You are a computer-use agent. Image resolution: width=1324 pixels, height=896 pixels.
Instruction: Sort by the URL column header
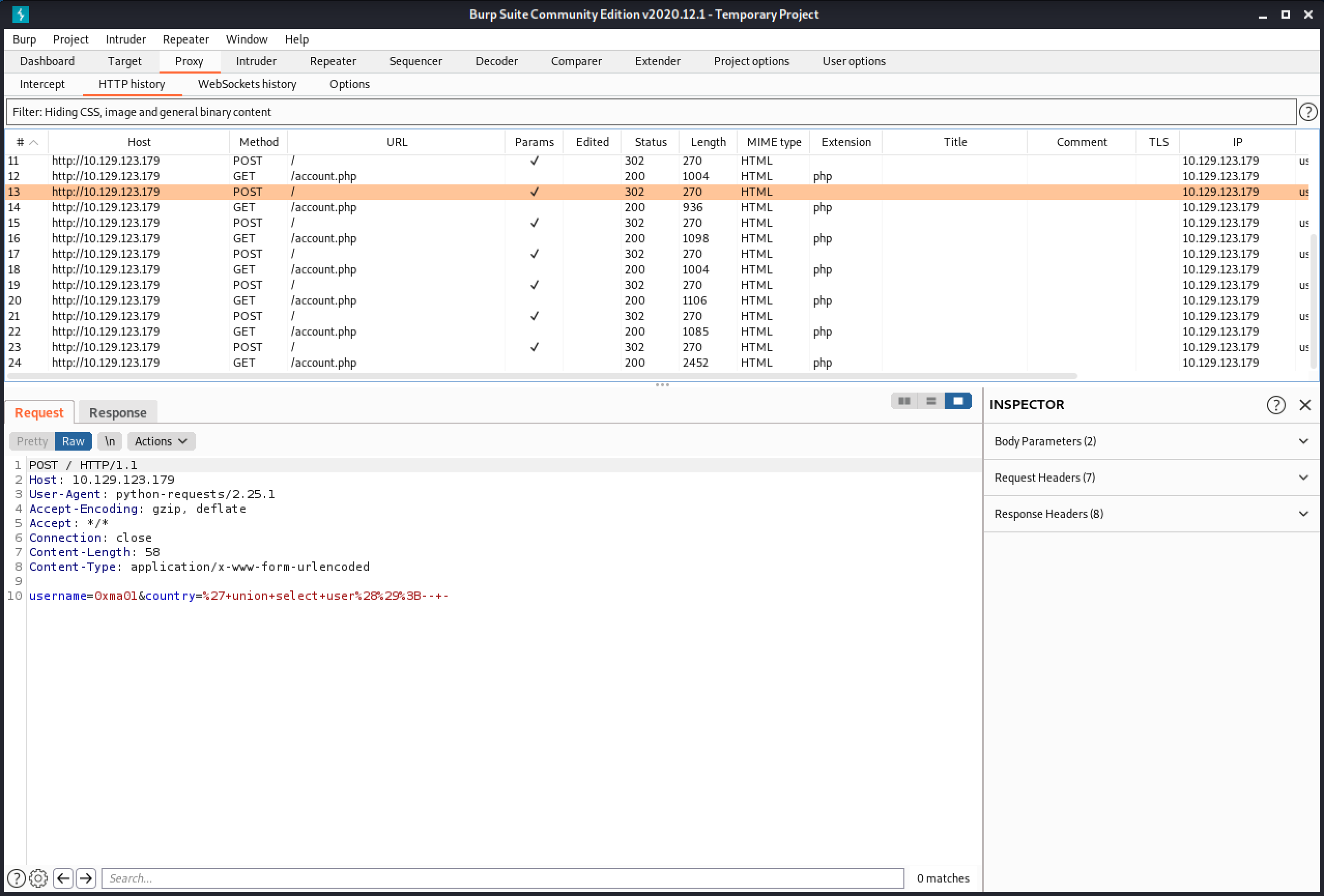(x=396, y=142)
